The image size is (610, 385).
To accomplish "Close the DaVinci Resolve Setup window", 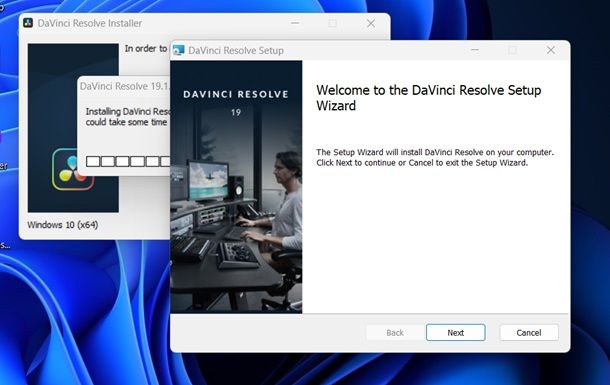I will [x=550, y=50].
